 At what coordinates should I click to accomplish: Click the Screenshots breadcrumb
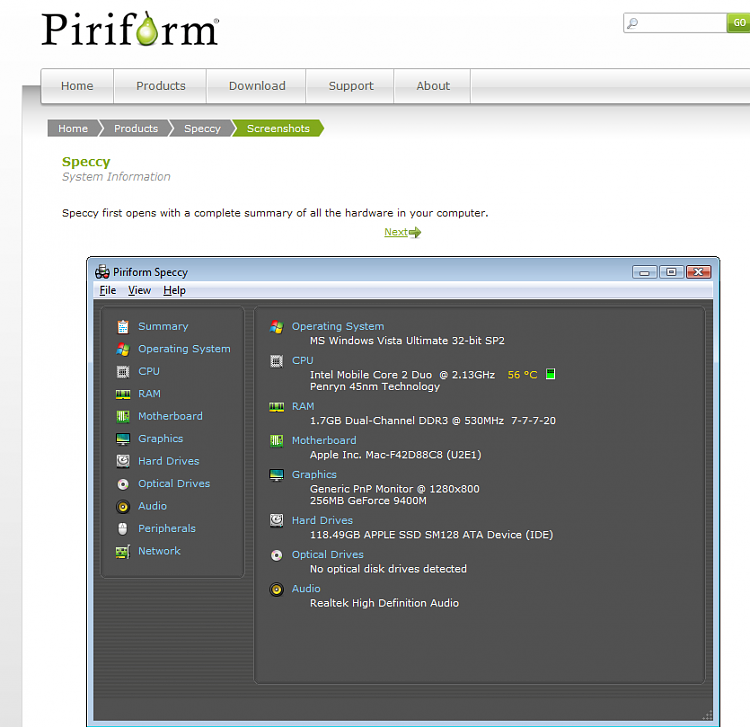point(278,128)
